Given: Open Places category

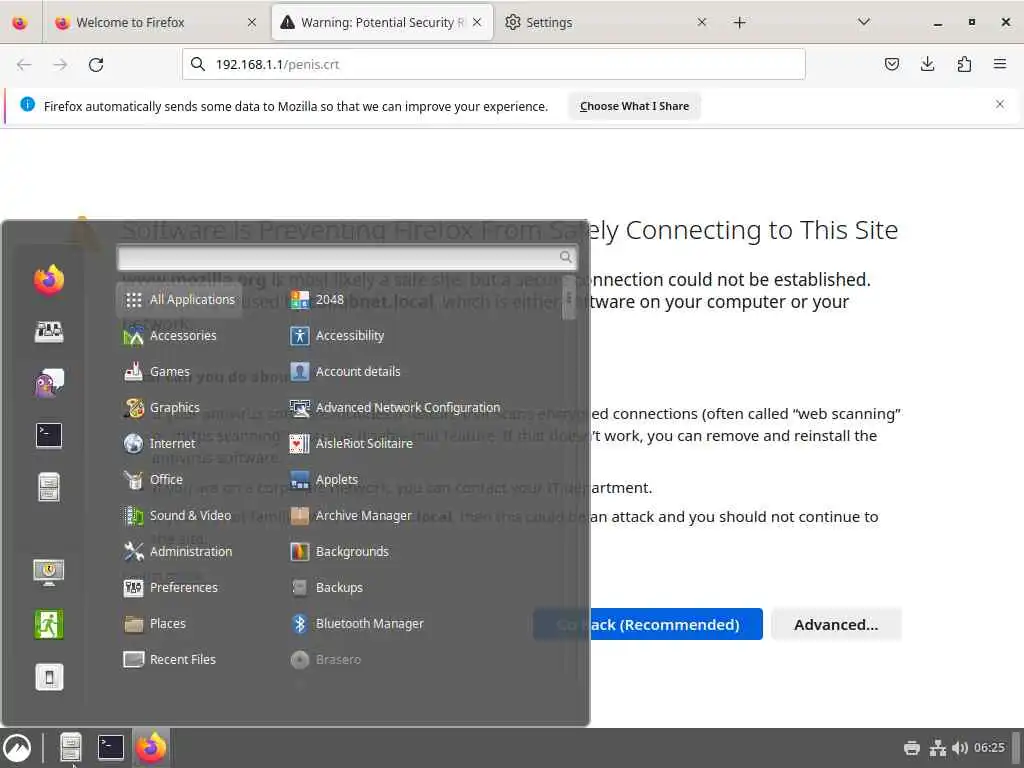Looking at the screenshot, I should coord(155,624).
